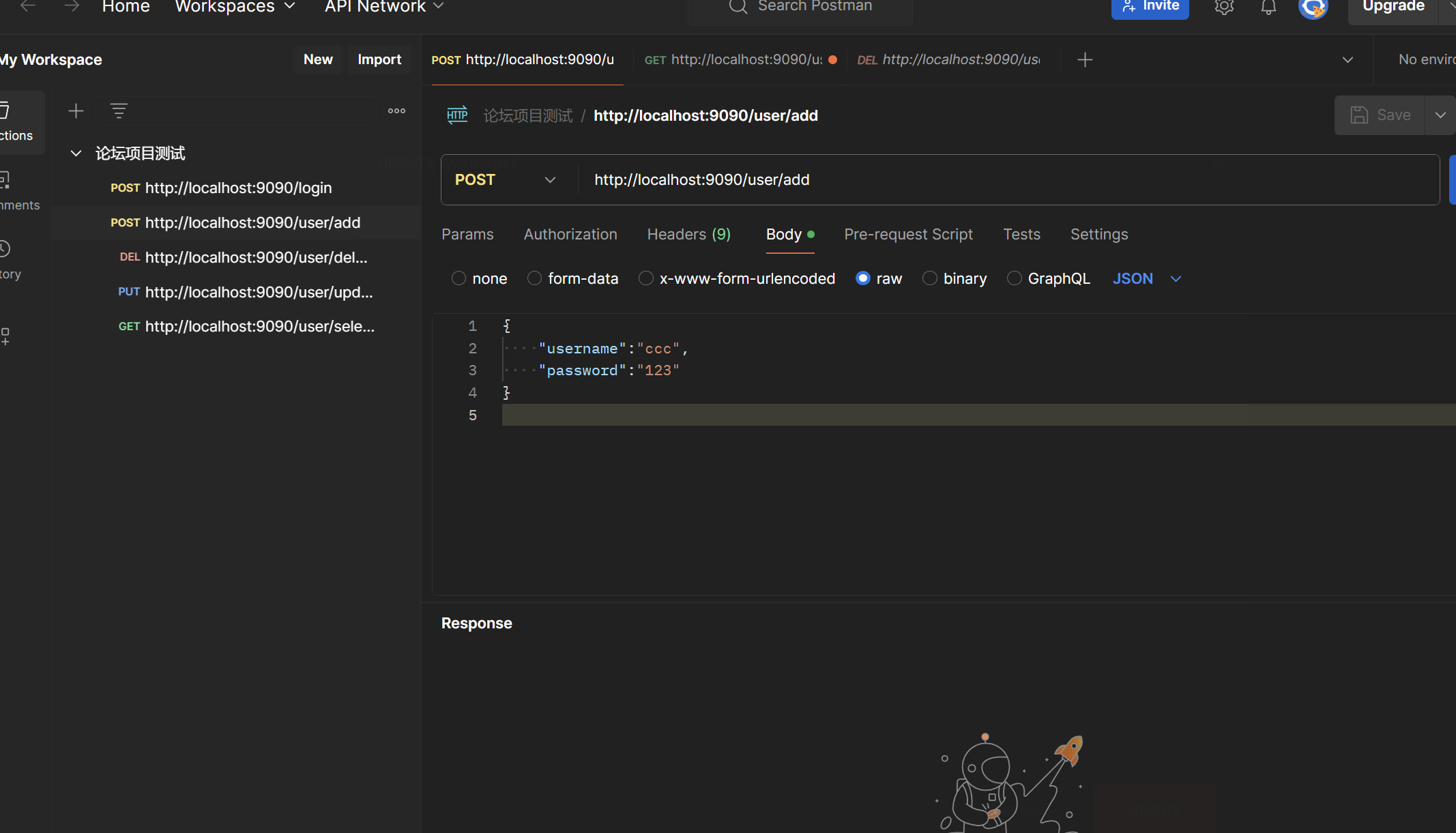Select the form-data body type

pyautogui.click(x=534, y=278)
